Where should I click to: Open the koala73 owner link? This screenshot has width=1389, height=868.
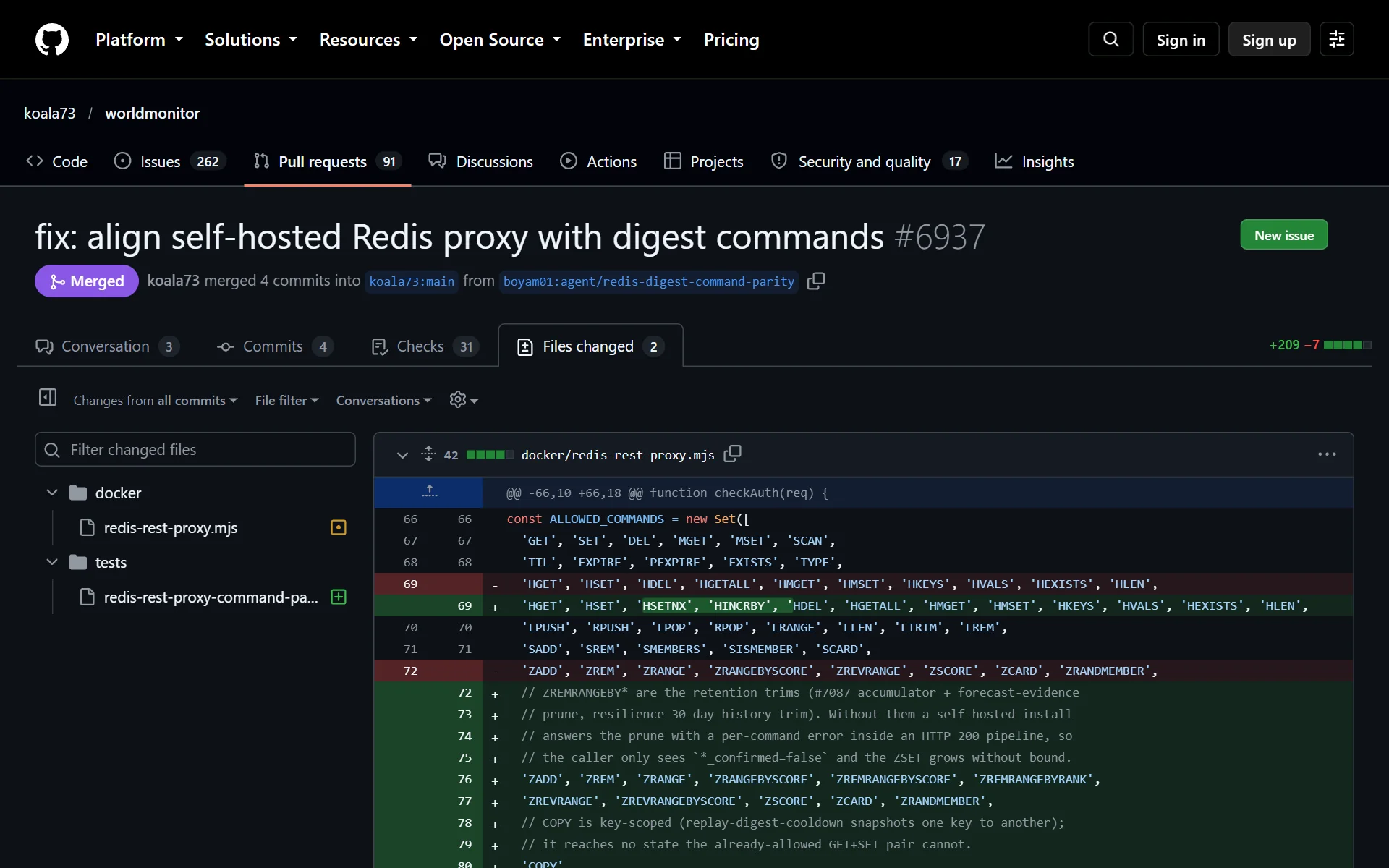pos(50,113)
